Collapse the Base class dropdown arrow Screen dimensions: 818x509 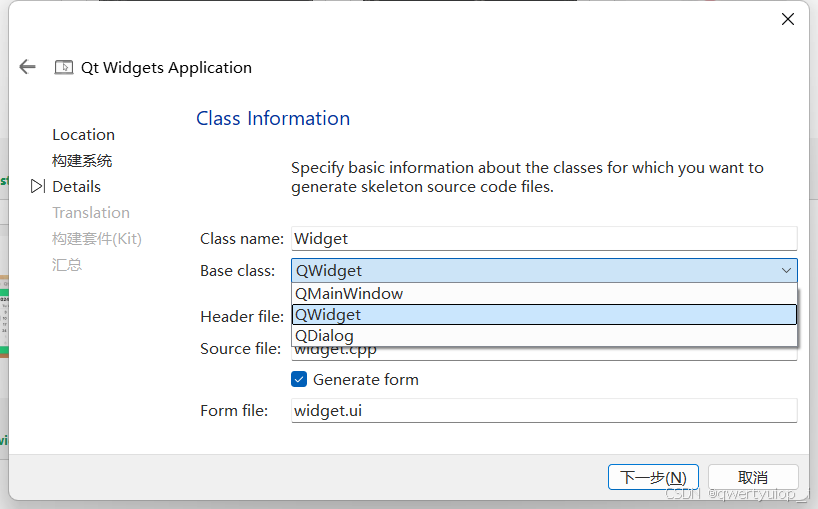786,271
